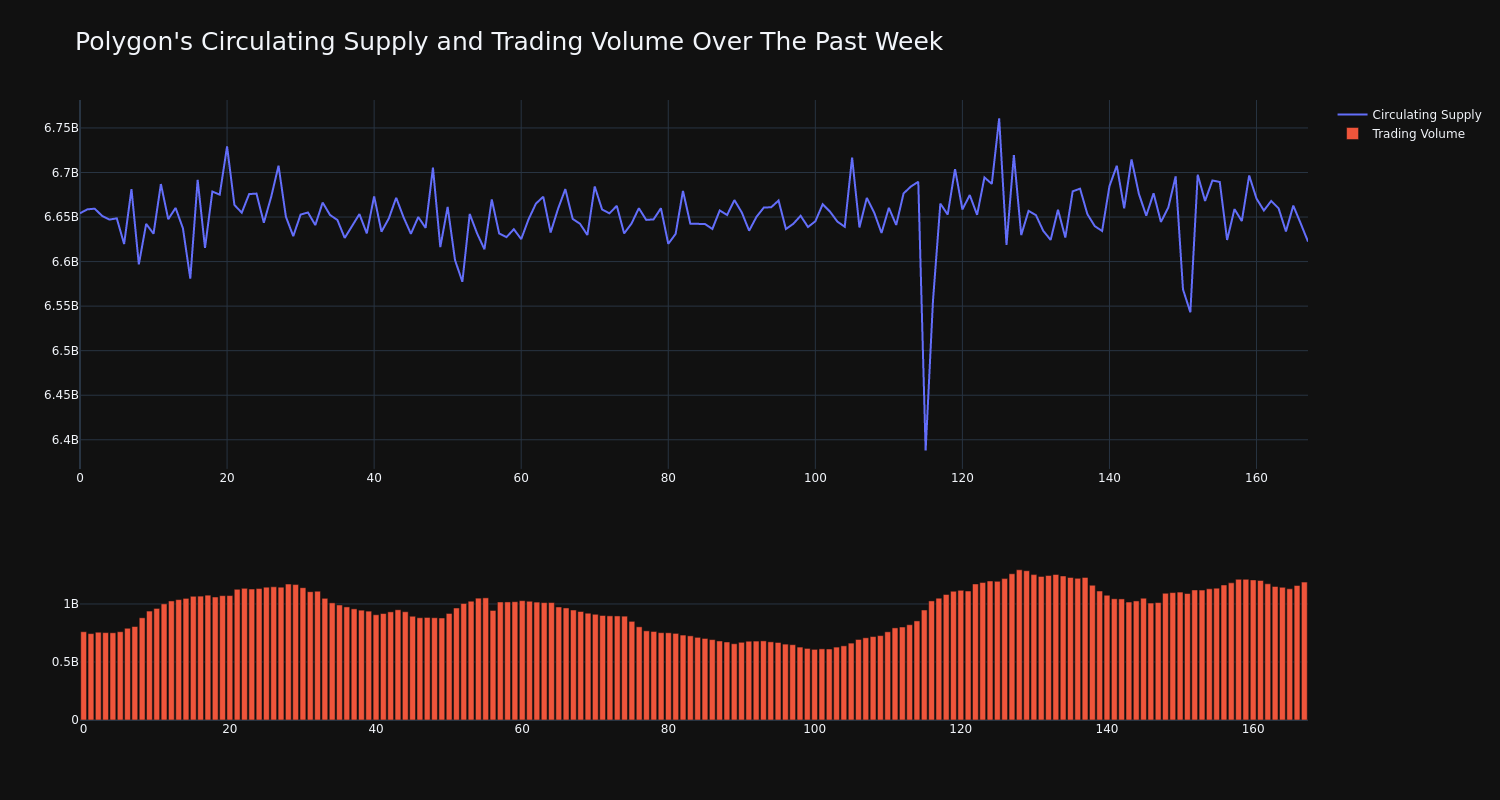Click x-axis label 160 under volume chart
1500x800 pixels.
[1253, 729]
